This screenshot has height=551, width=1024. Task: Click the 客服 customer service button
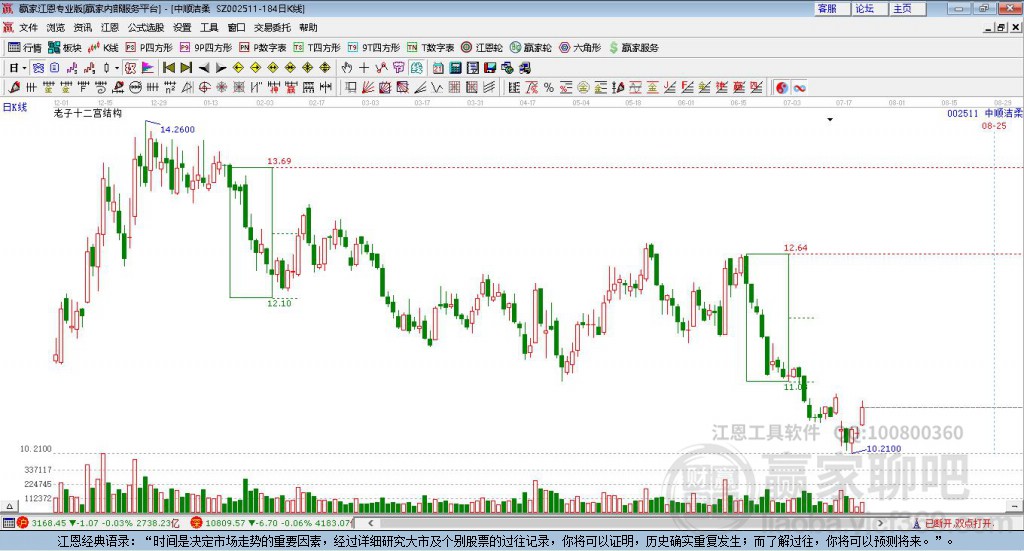[831, 8]
